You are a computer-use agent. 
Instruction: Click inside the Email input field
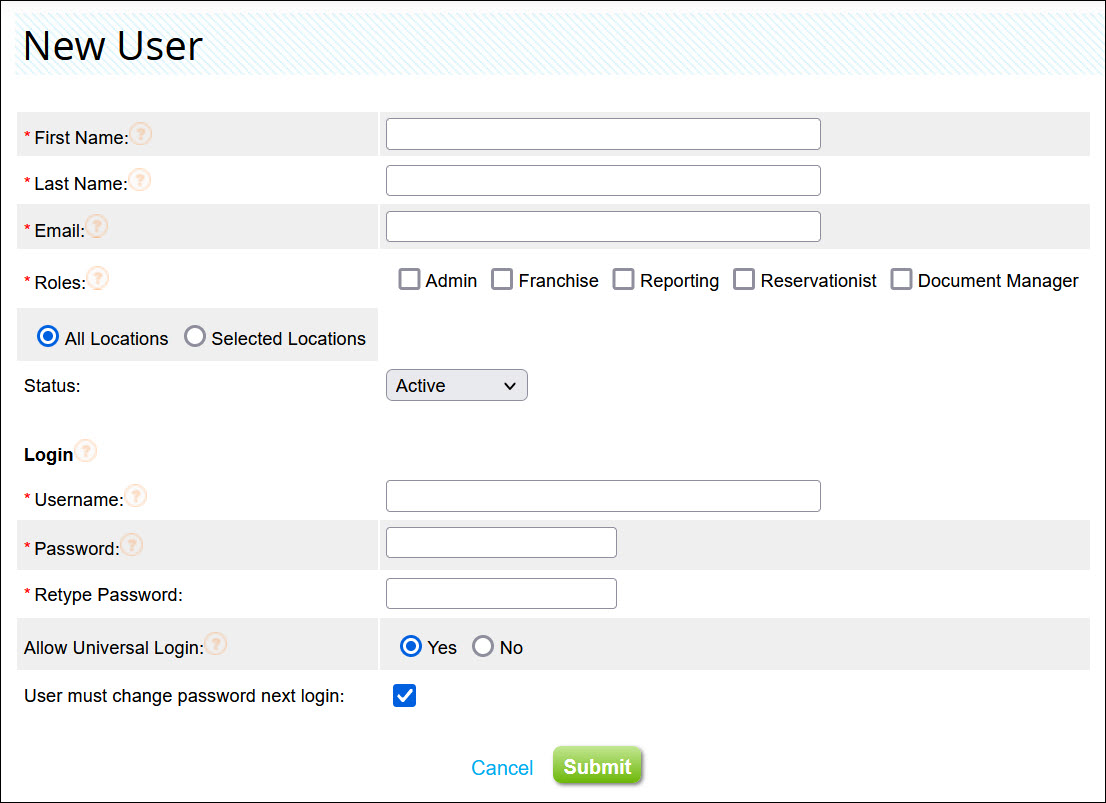coord(602,226)
